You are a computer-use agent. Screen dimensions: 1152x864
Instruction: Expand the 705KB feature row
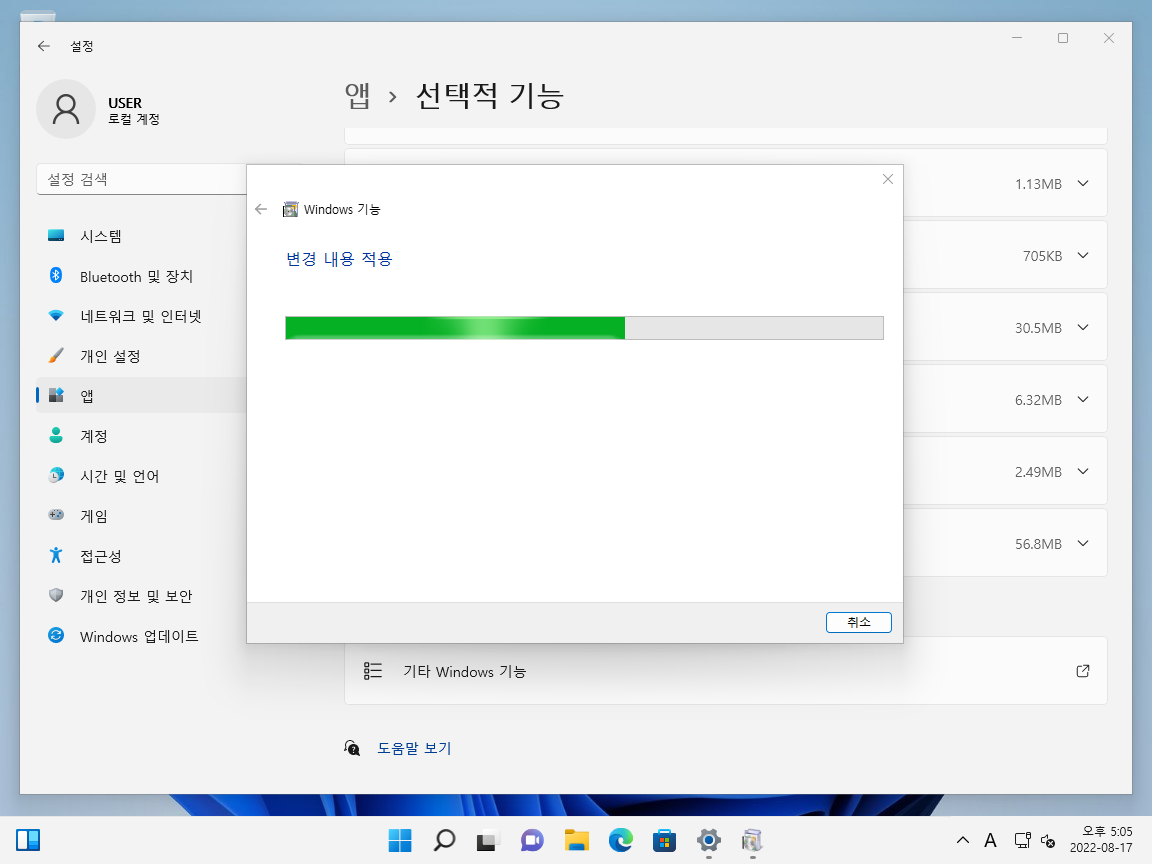point(1083,256)
